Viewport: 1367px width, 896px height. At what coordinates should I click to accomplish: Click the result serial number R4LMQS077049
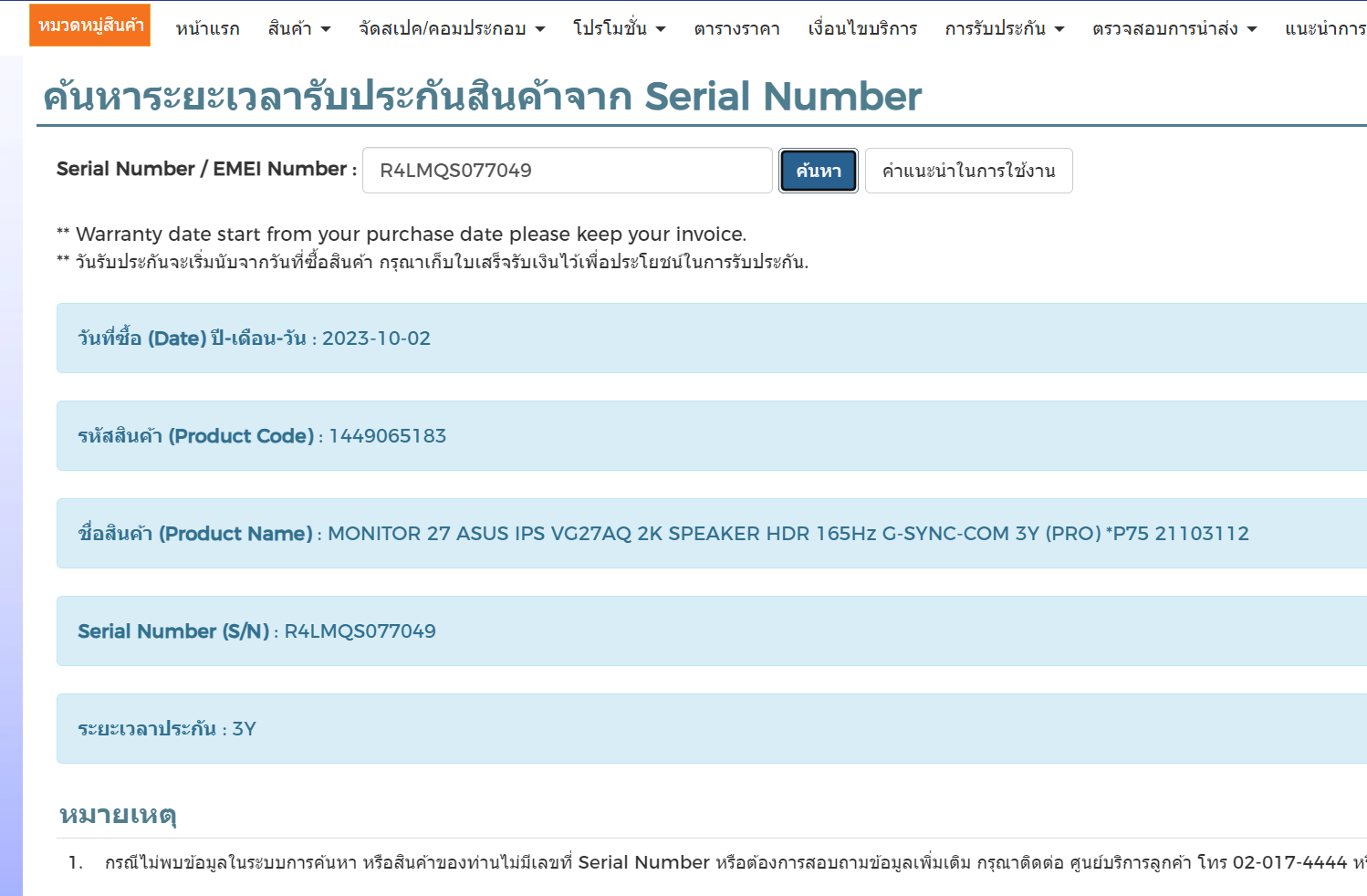click(360, 631)
